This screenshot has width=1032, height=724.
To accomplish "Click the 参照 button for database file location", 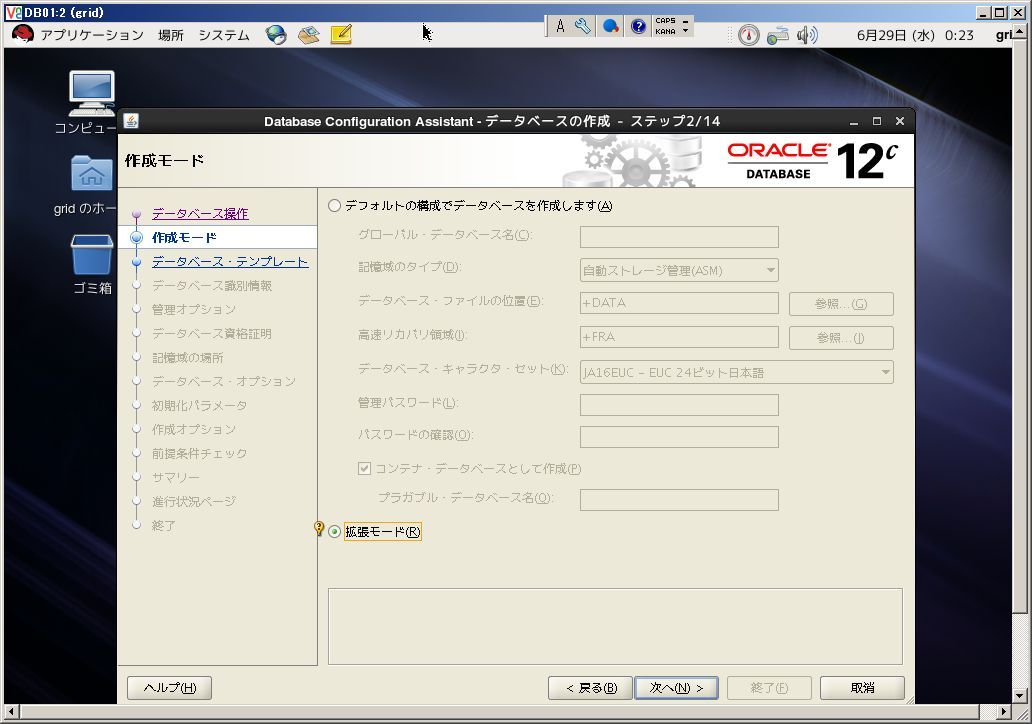I will tap(841, 304).
